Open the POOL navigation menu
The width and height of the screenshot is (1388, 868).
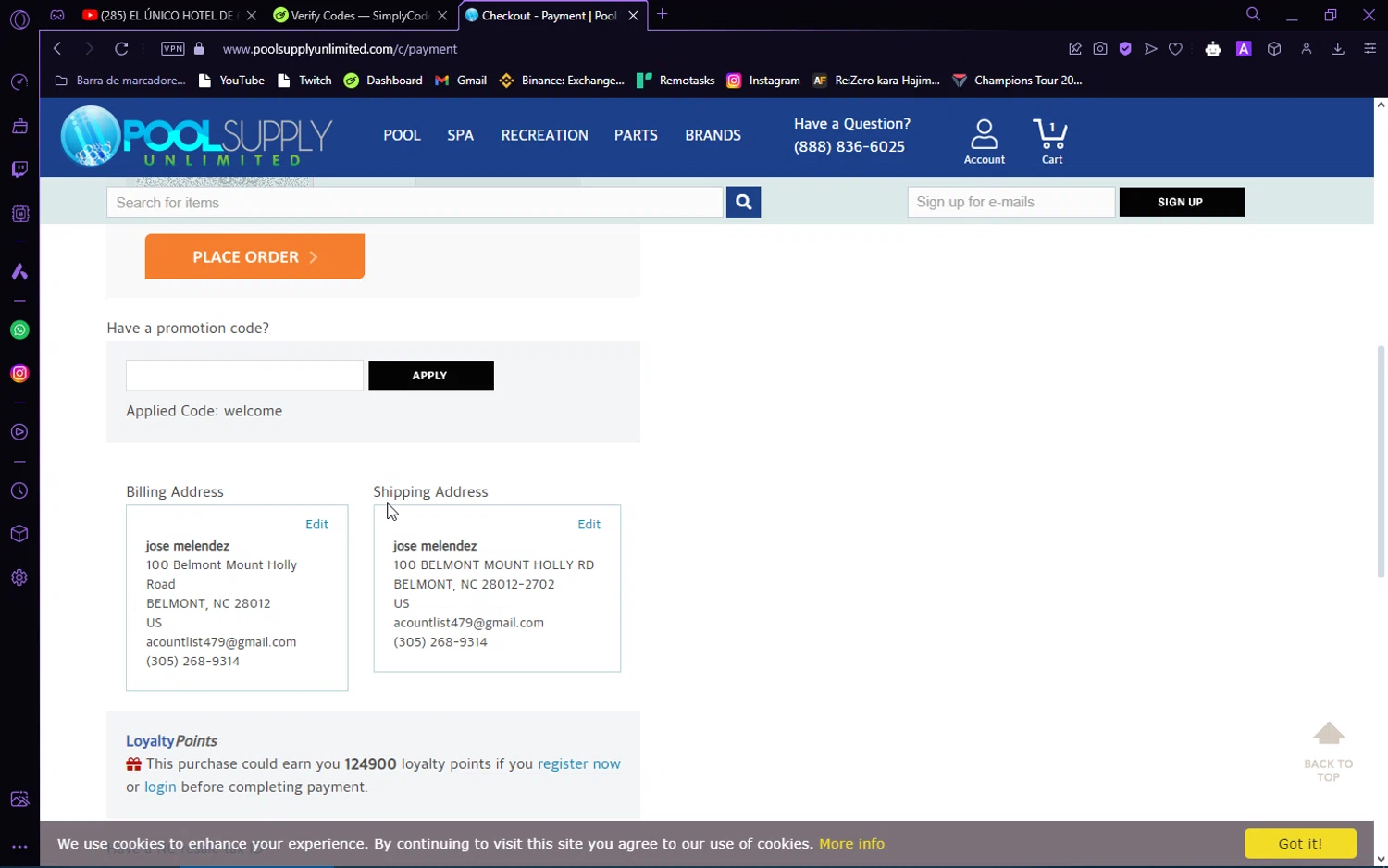click(402, 135)
